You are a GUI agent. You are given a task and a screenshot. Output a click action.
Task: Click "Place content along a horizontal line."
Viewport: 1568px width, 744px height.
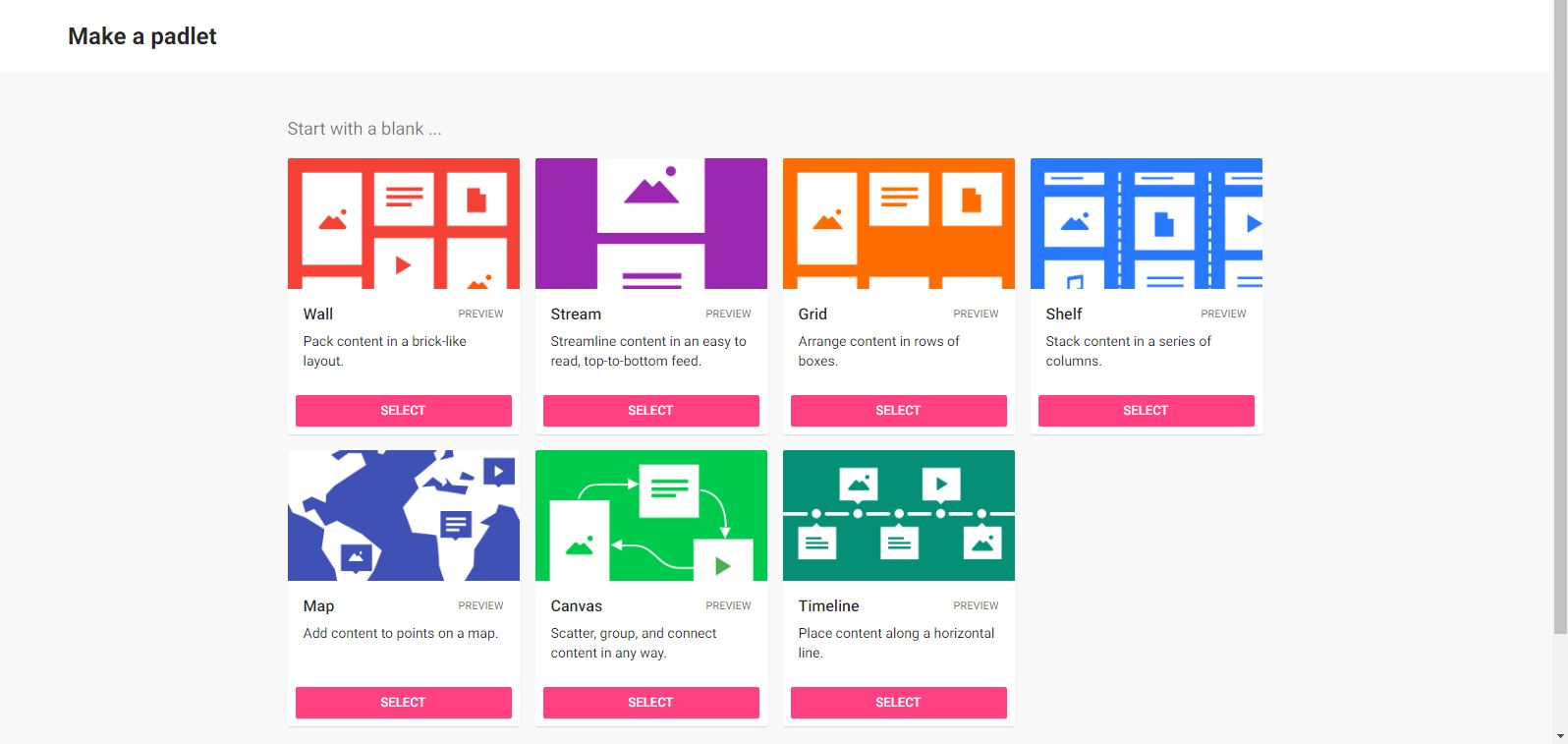coord(896,643)
